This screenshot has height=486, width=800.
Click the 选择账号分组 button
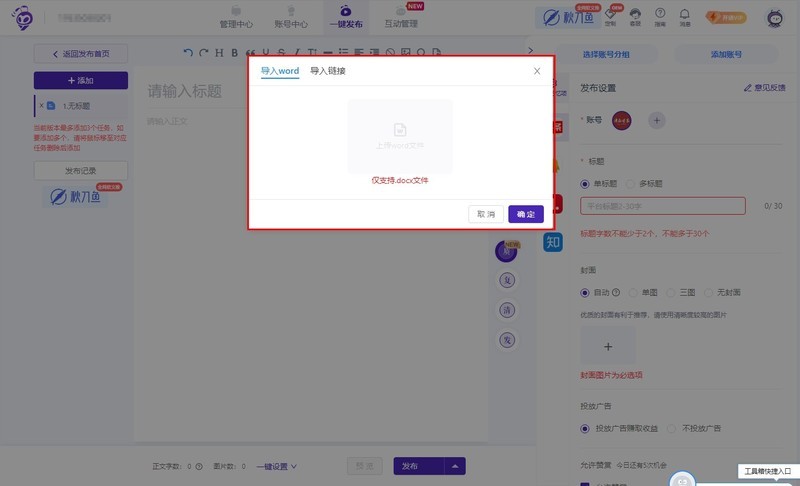pos(606,54)
